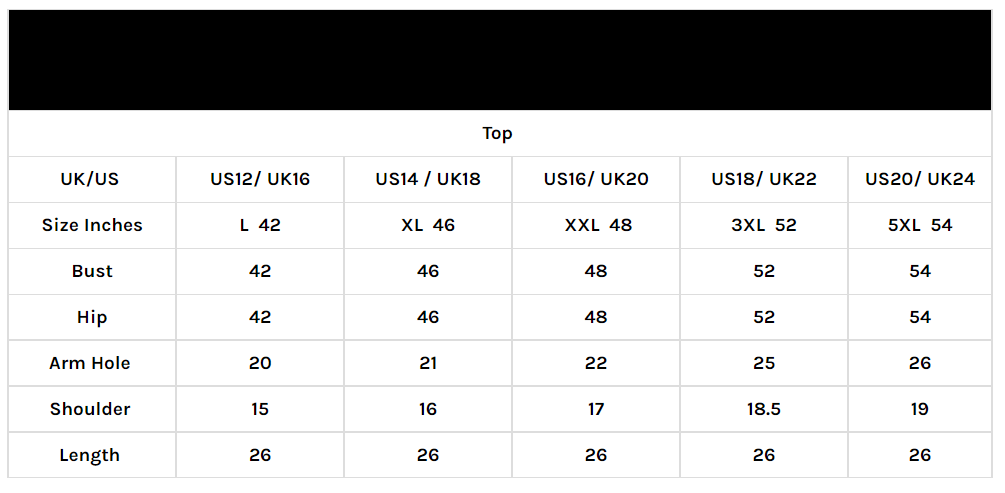
Task: Click the "Size Inches" row label
Action: pos(92,225)
